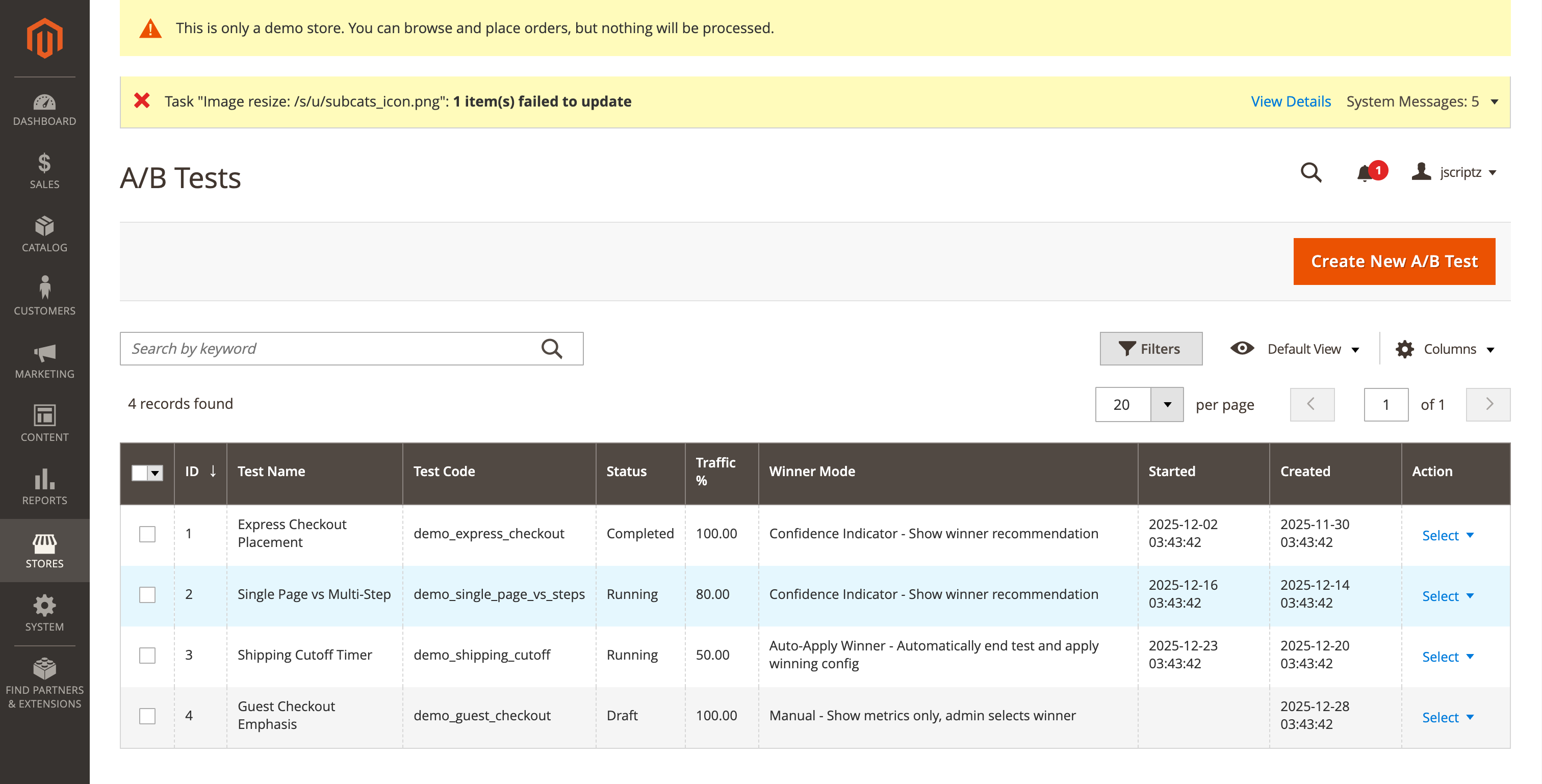This screenshot has width=1542, height=784.
Task: Check the Guest Checkout Emphasis row
Action: point(147,715)
